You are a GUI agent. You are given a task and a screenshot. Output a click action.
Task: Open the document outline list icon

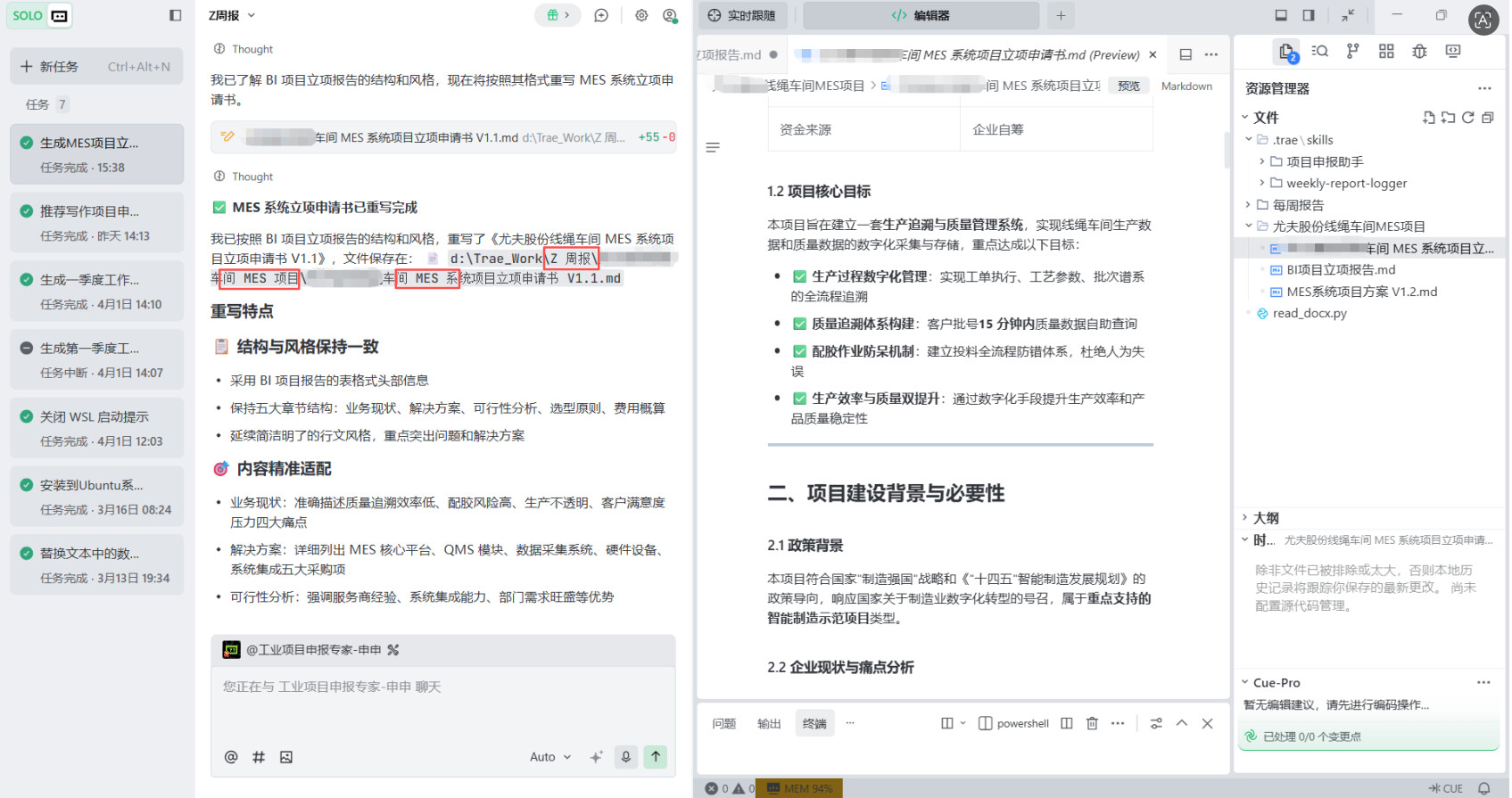713,147
